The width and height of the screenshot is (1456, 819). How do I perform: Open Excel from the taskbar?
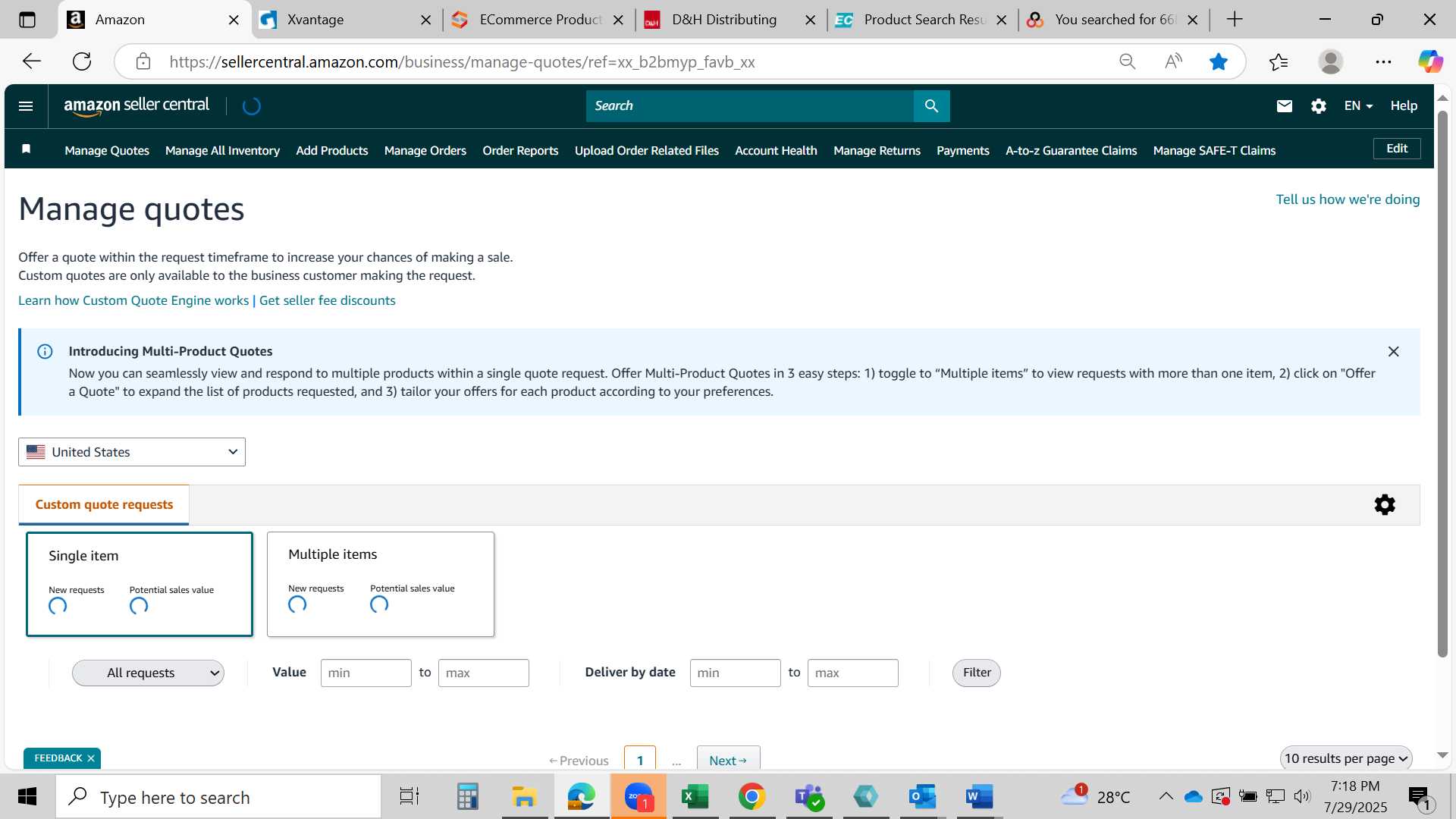coord(695,797)
